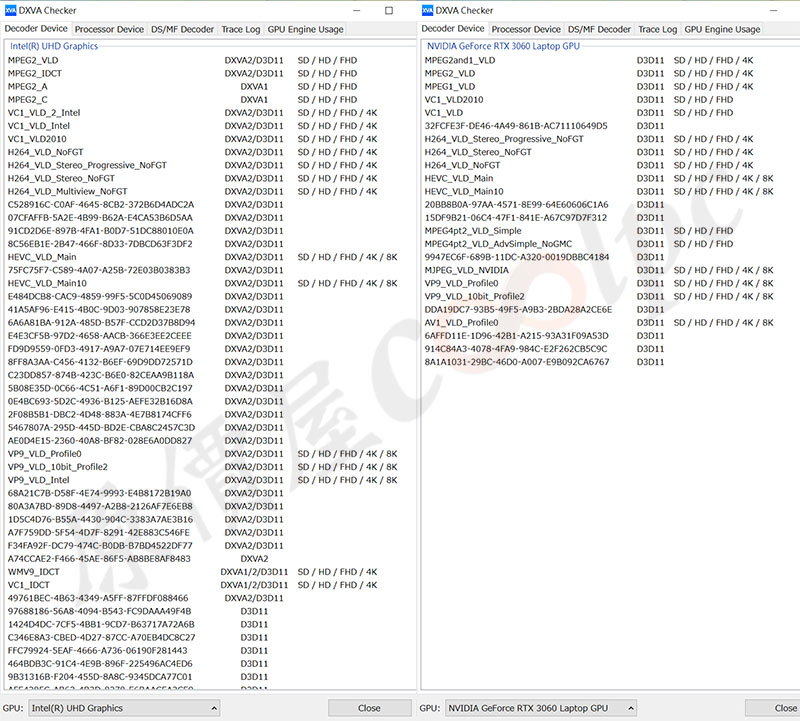This screenshot has width=800, height=721.
Task: Select VP9_VLD_Profile0 in the NVIDIA list
Action: [599, 283]
